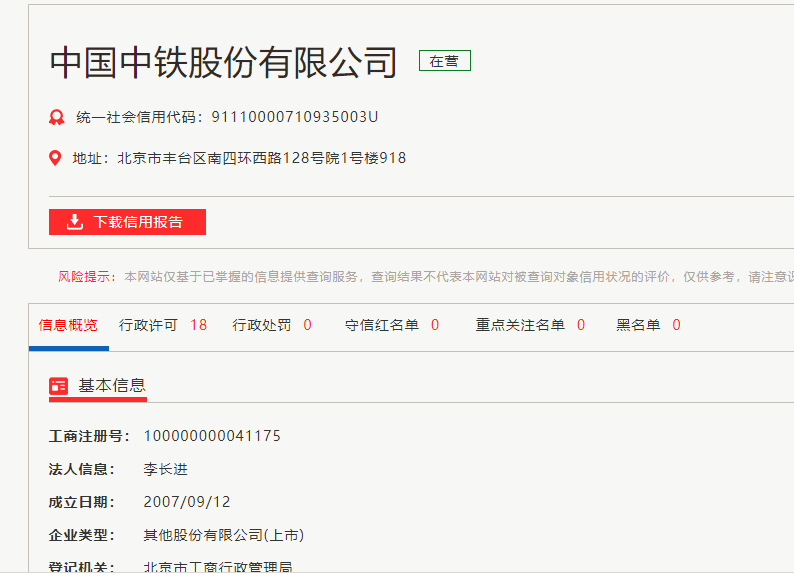794x573 pixels.
Task: Click the 风险提示 warning label
Action: (x=86, y=277)
